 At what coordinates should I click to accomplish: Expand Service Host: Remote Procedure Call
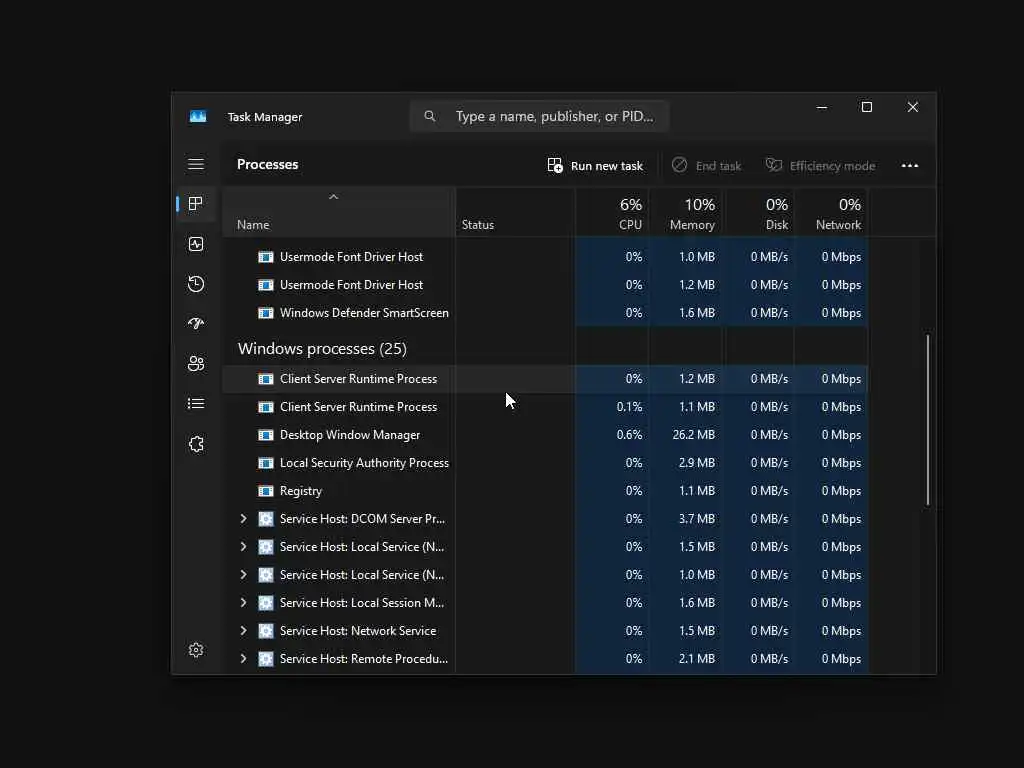click(244, 659)
